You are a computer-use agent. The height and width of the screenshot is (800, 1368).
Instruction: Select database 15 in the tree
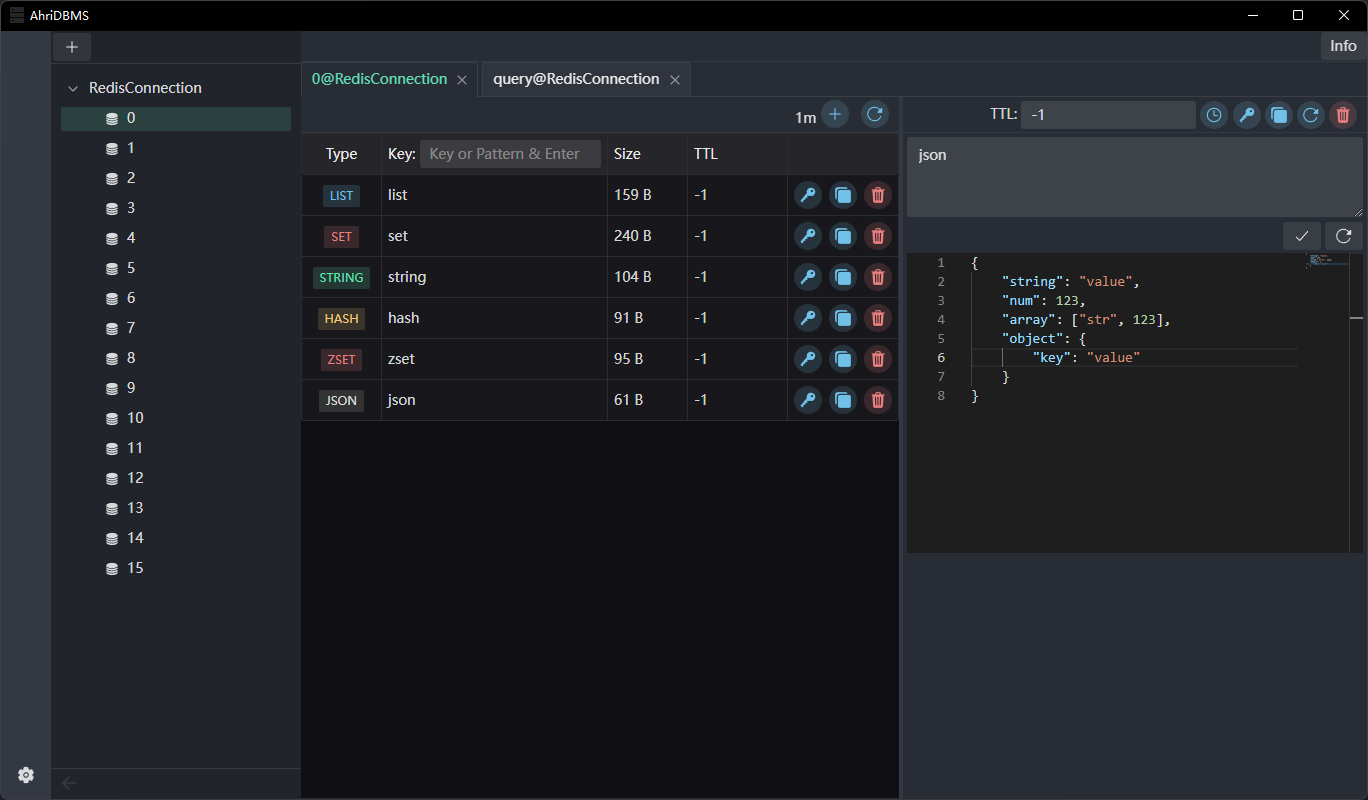pos(176,568)
